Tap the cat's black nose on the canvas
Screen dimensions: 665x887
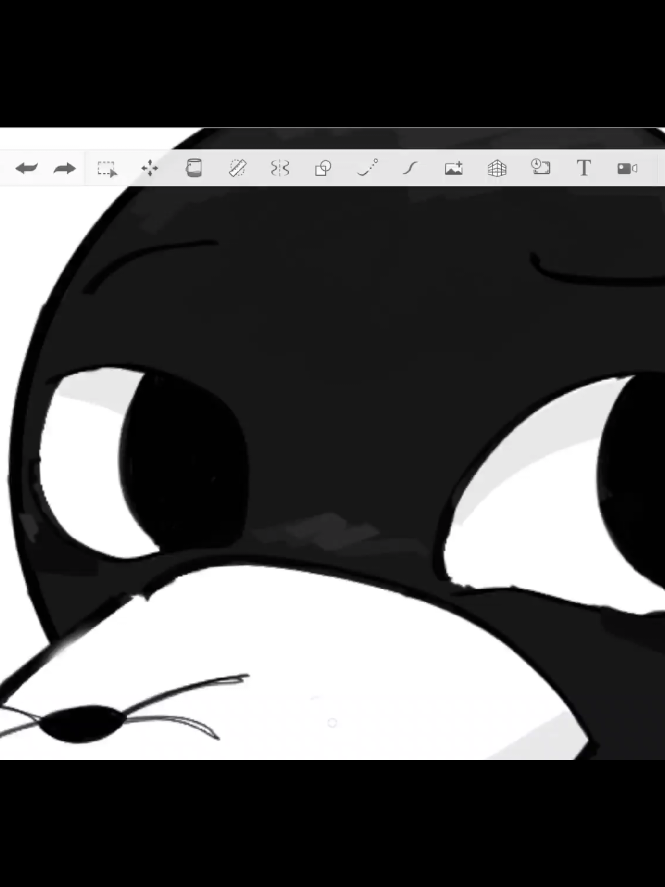[x=83, y=724]
